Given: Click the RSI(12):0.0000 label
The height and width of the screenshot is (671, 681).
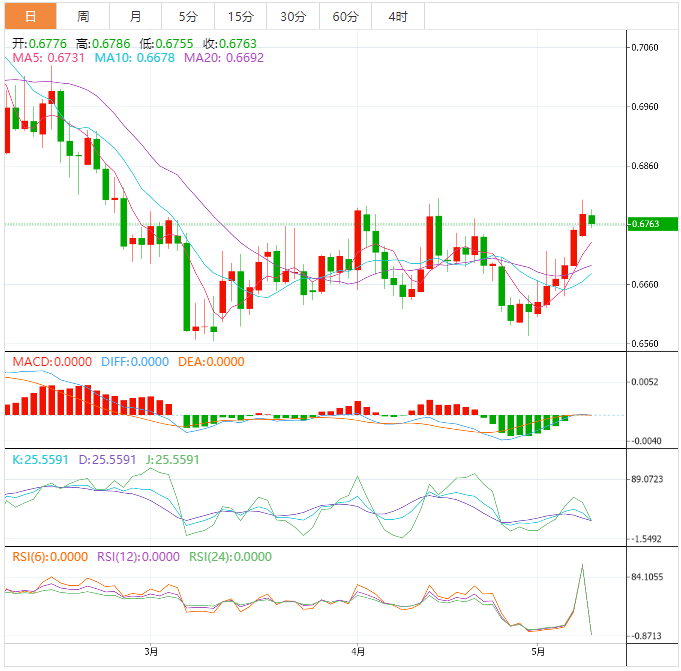Looking at the screenshot, I should tap(138, 557).
